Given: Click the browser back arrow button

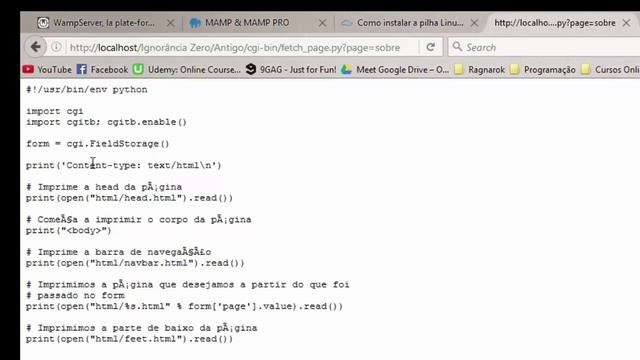Looking at the screenshot, I should [x=36, y=47].
